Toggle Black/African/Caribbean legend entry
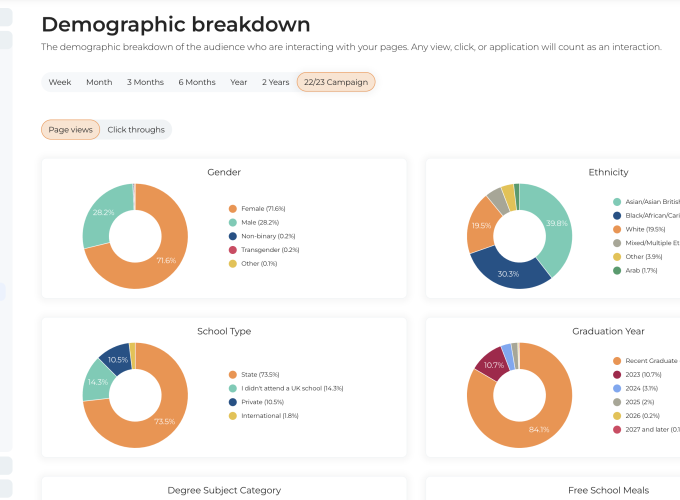 (x=646, y=216)
